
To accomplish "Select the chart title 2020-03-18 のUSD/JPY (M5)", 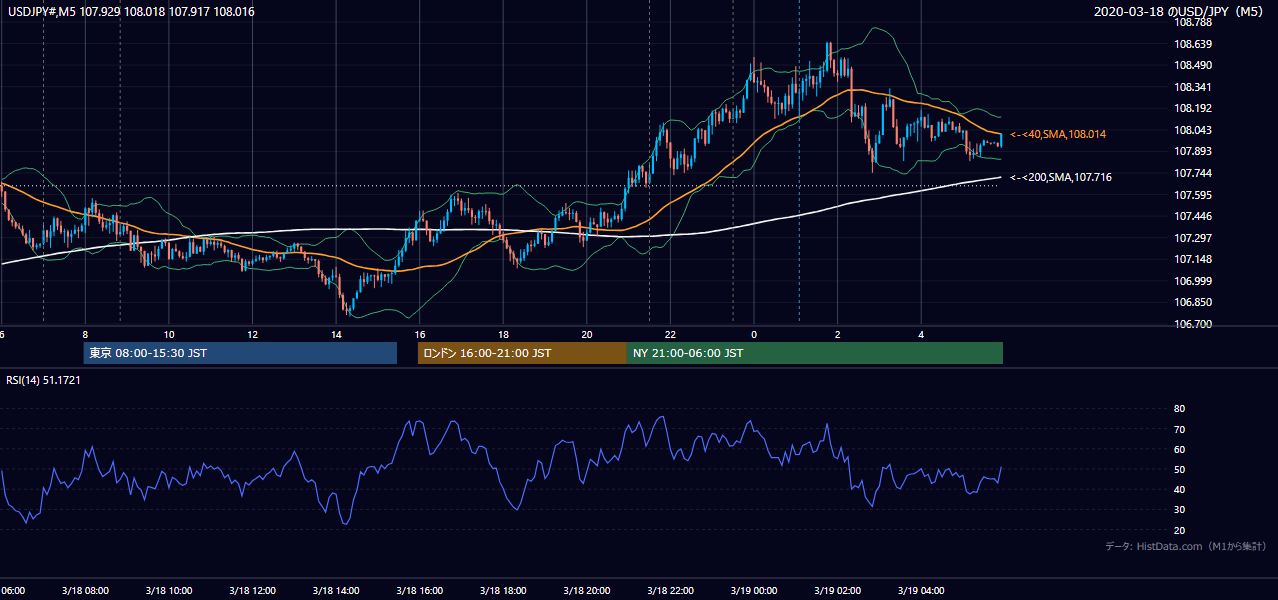I will pyautogui.click(x=1180, y=12).
